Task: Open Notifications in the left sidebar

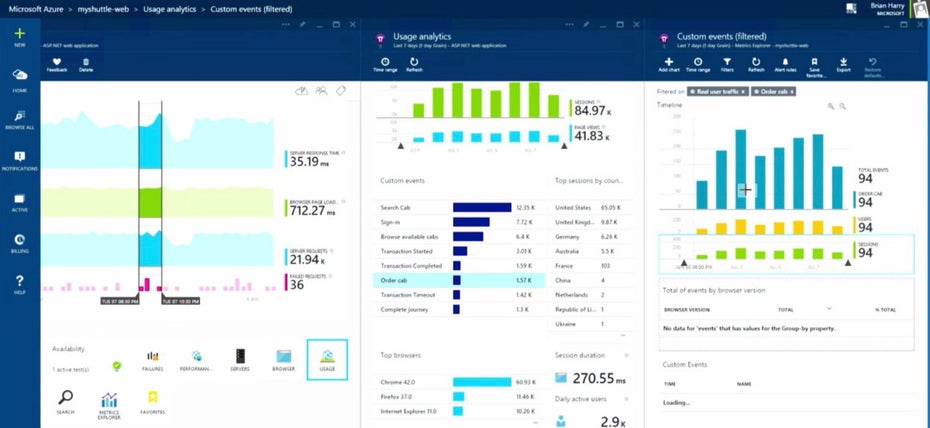Action: [20, 160]
